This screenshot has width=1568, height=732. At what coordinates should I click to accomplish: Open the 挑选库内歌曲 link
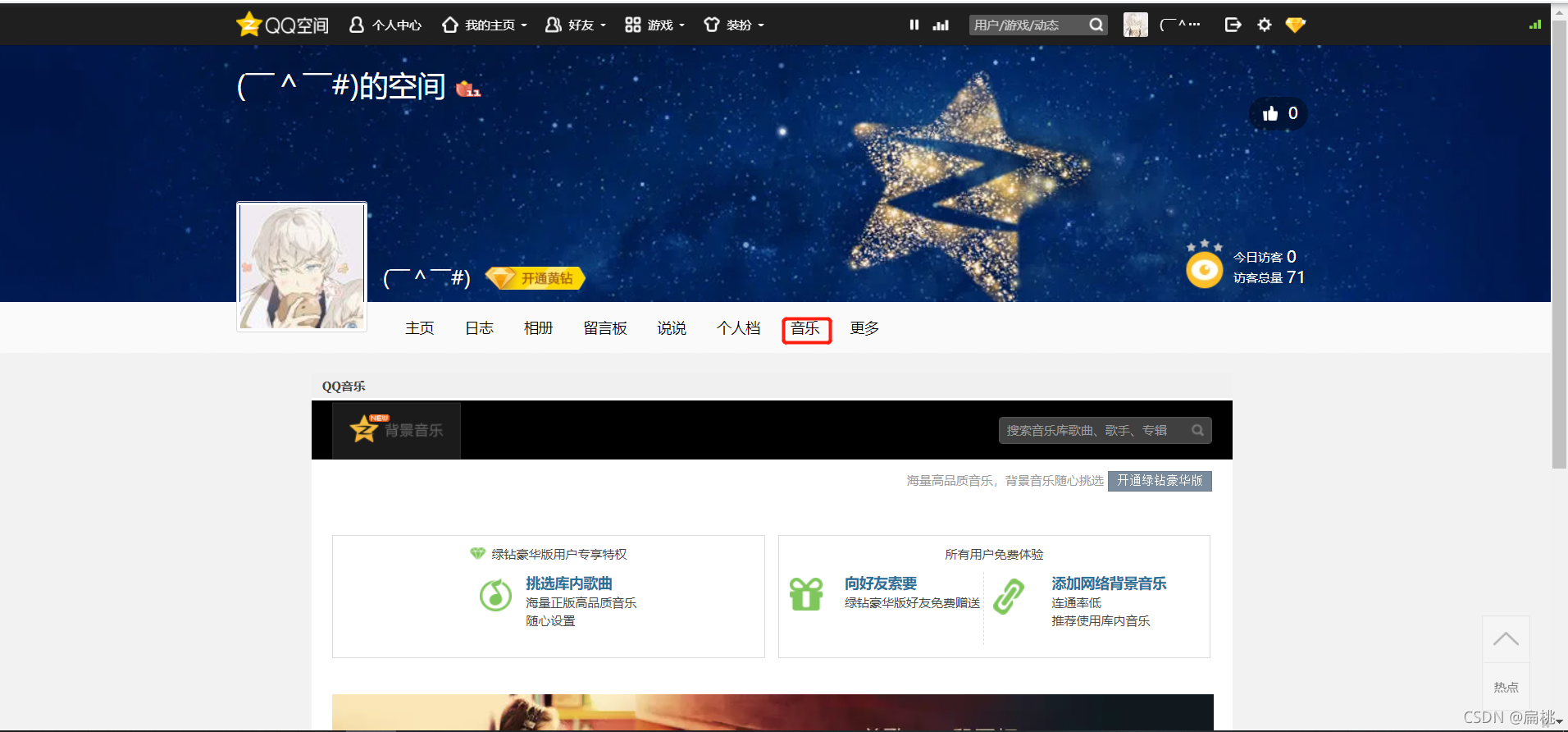(x=569, y=583)
